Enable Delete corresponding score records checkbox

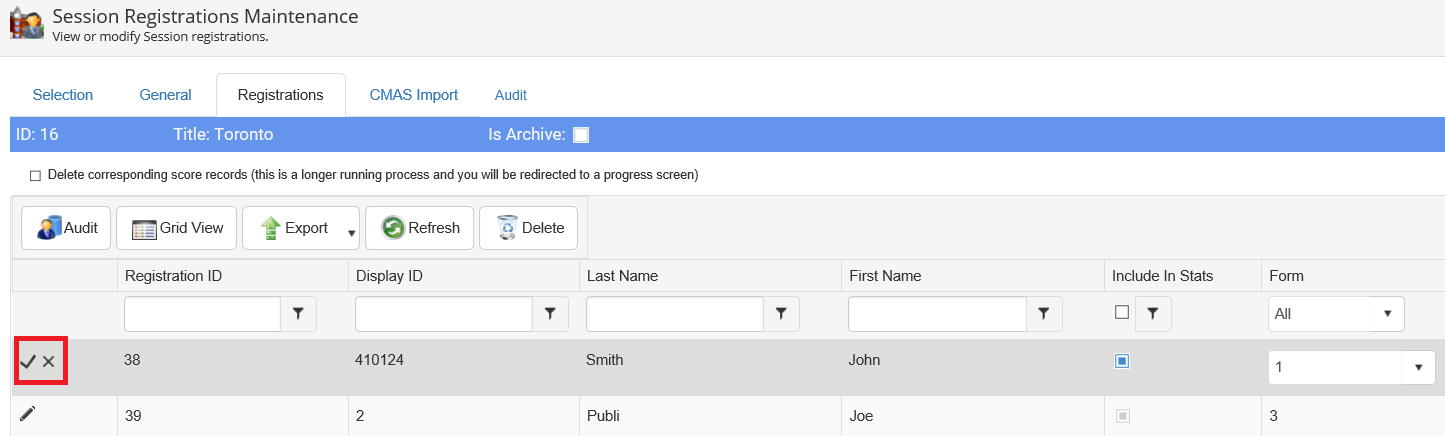coord(36,175)
